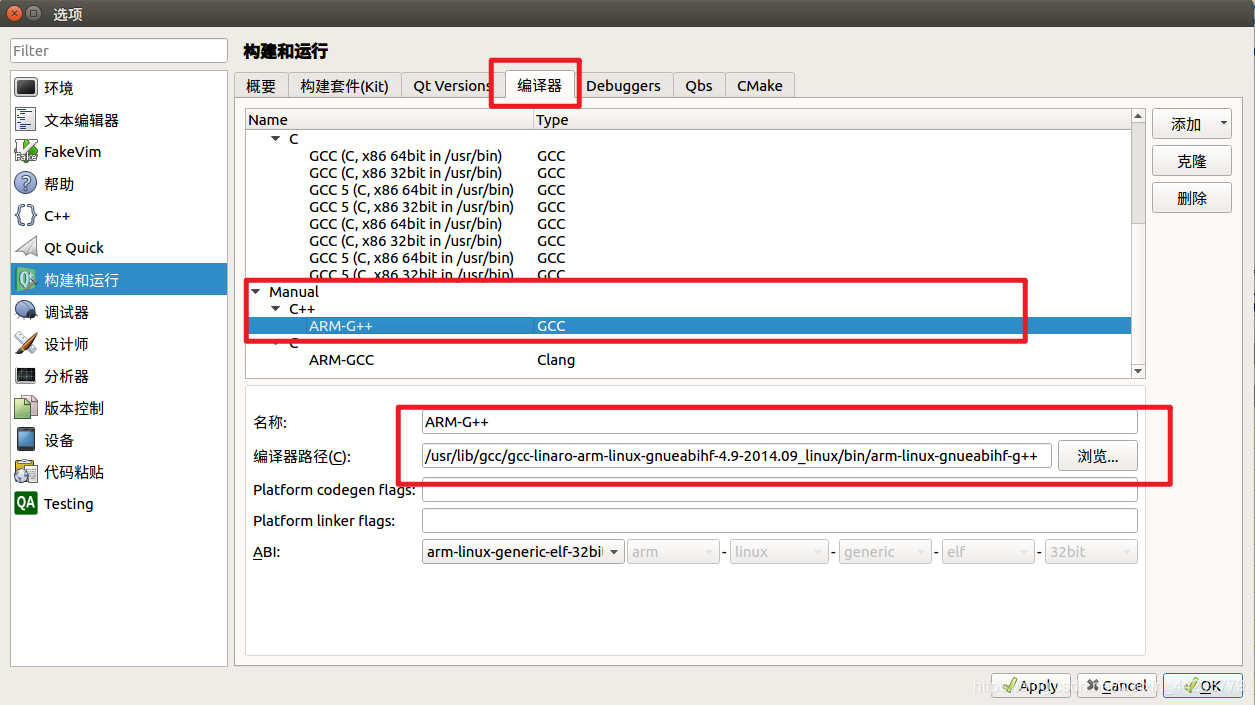Viewport: 1255px width, 705px height.
Task: Click the 浏览... browse button
Action: (x=1098, y=456)
